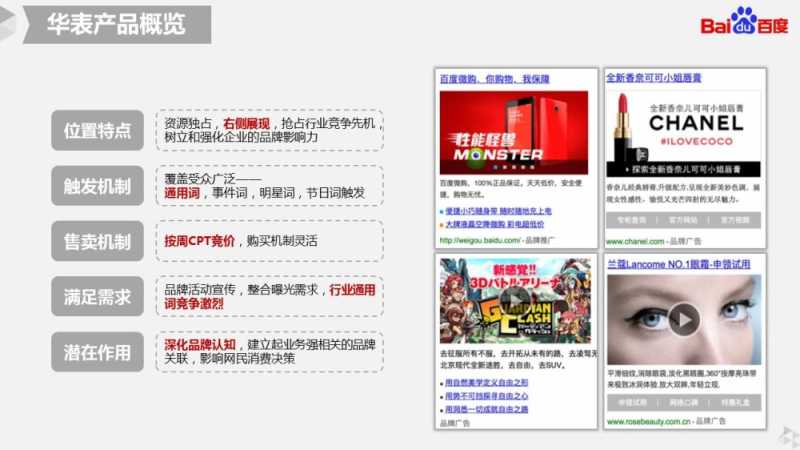Click the 触发机制 label box
Image resolution: width=800 pixels, height=450 pixels.
(97, 186)
